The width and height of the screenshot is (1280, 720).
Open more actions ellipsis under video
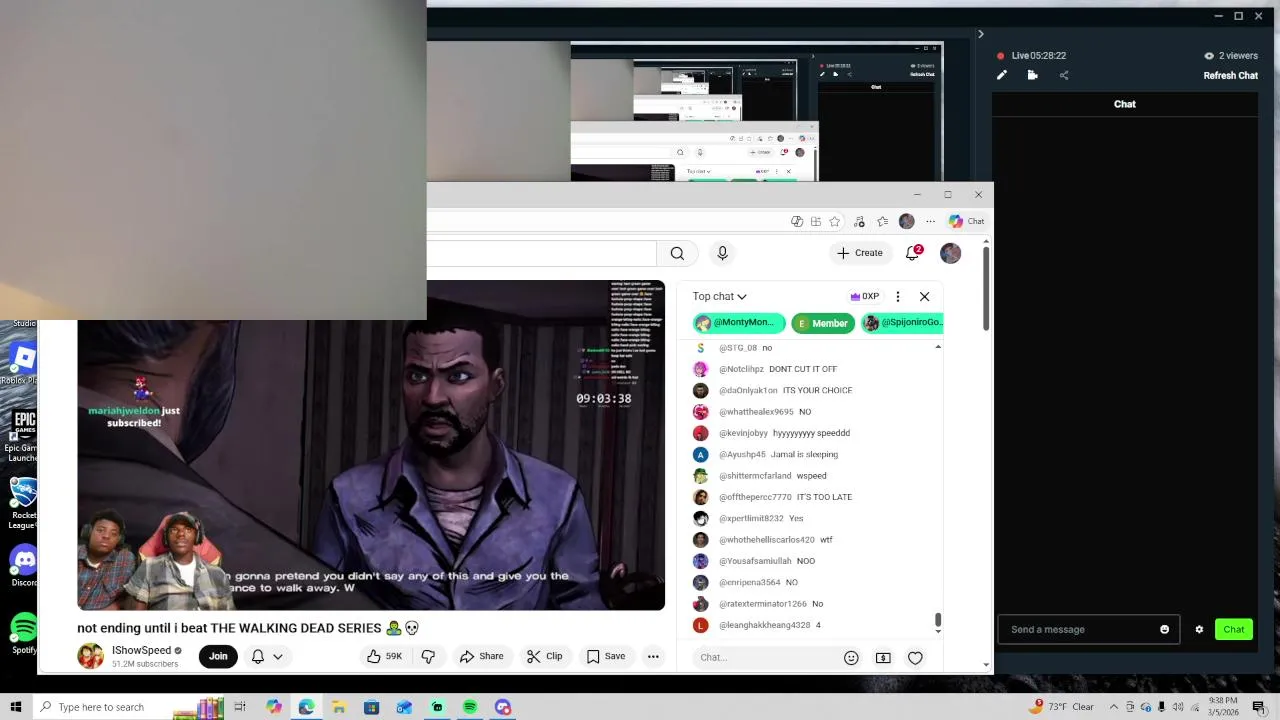(653, 656)
